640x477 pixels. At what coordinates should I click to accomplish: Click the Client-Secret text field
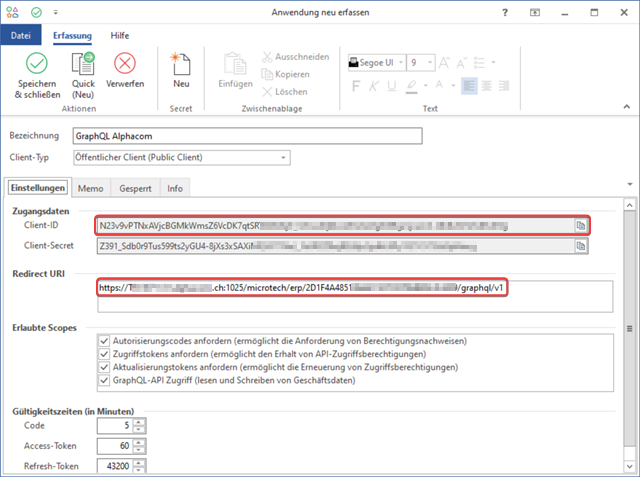[335, 246]
